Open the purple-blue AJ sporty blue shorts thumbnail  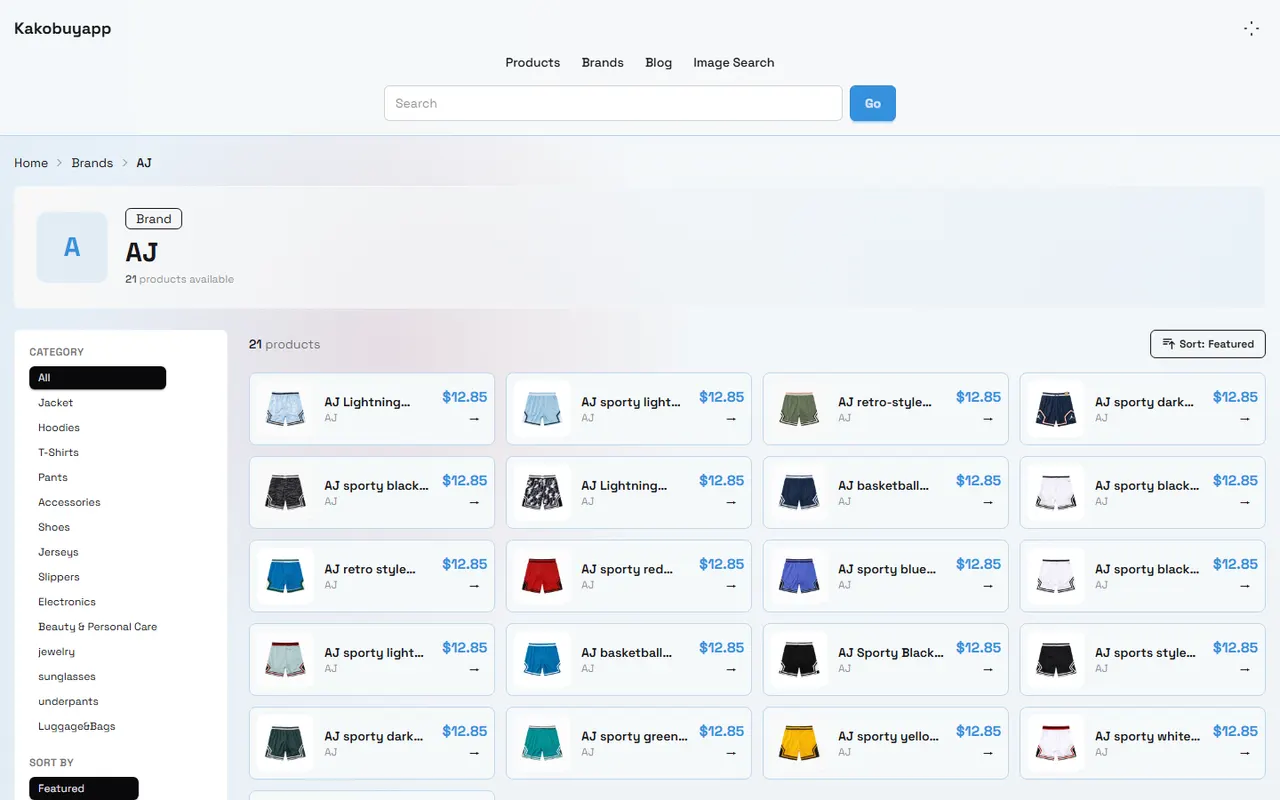click(799, 576)
